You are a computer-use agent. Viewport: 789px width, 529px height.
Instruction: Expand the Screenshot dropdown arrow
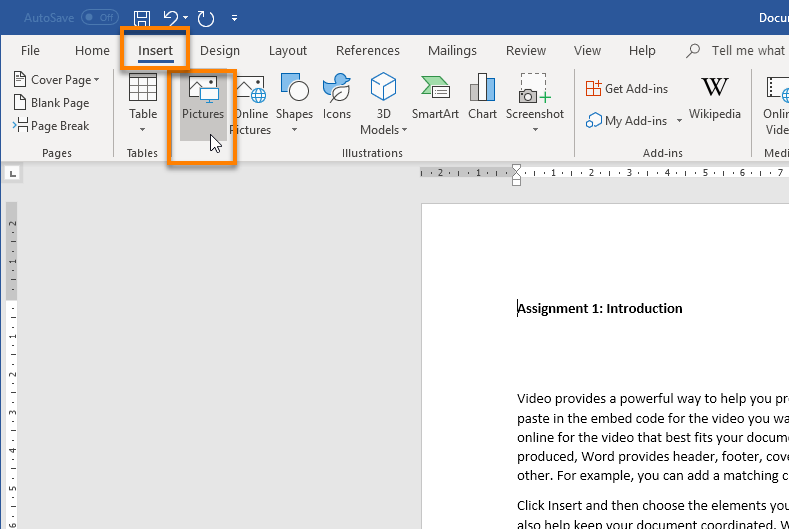click(535, 130)
